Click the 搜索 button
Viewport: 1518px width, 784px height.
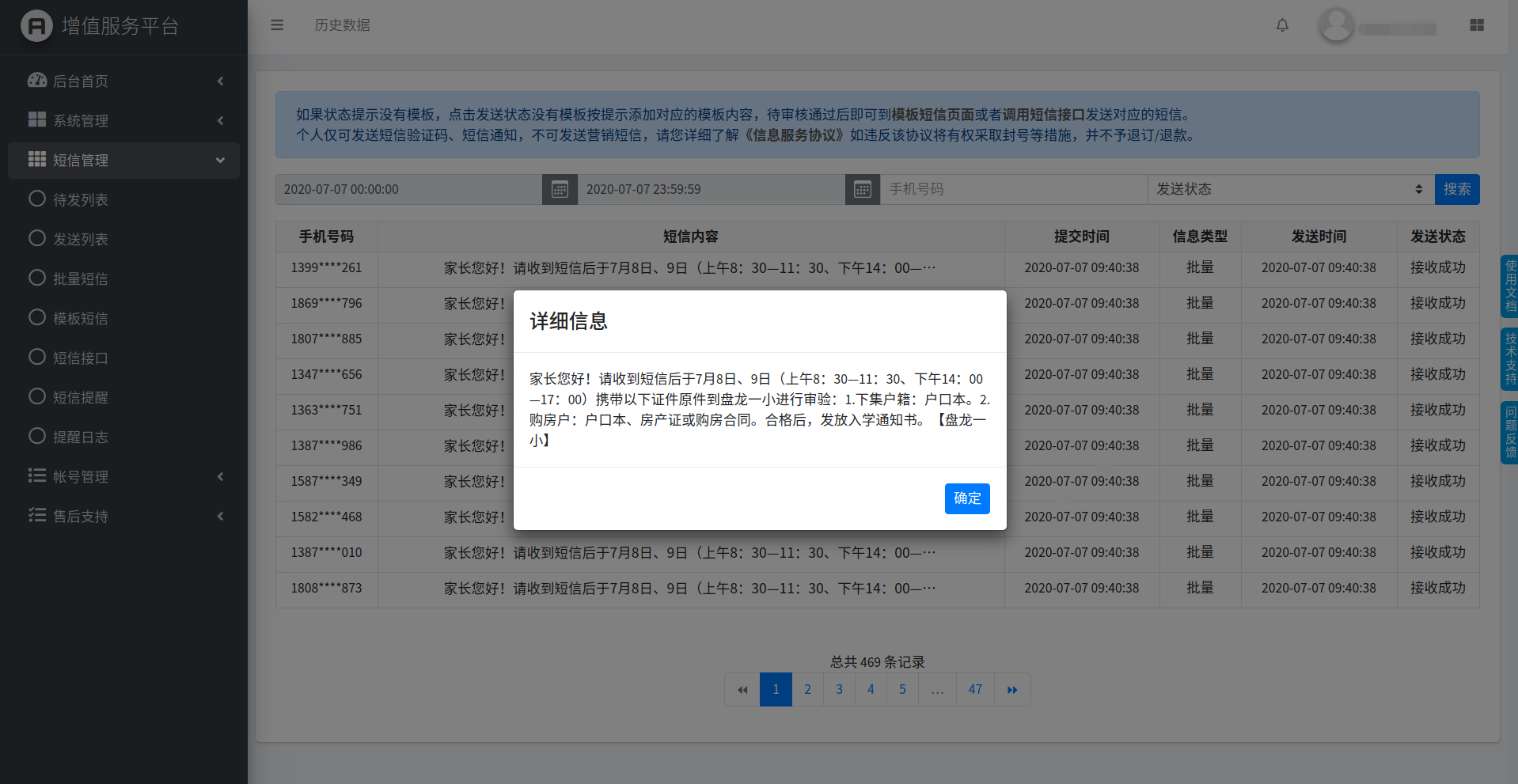[x=1456, y=190]
